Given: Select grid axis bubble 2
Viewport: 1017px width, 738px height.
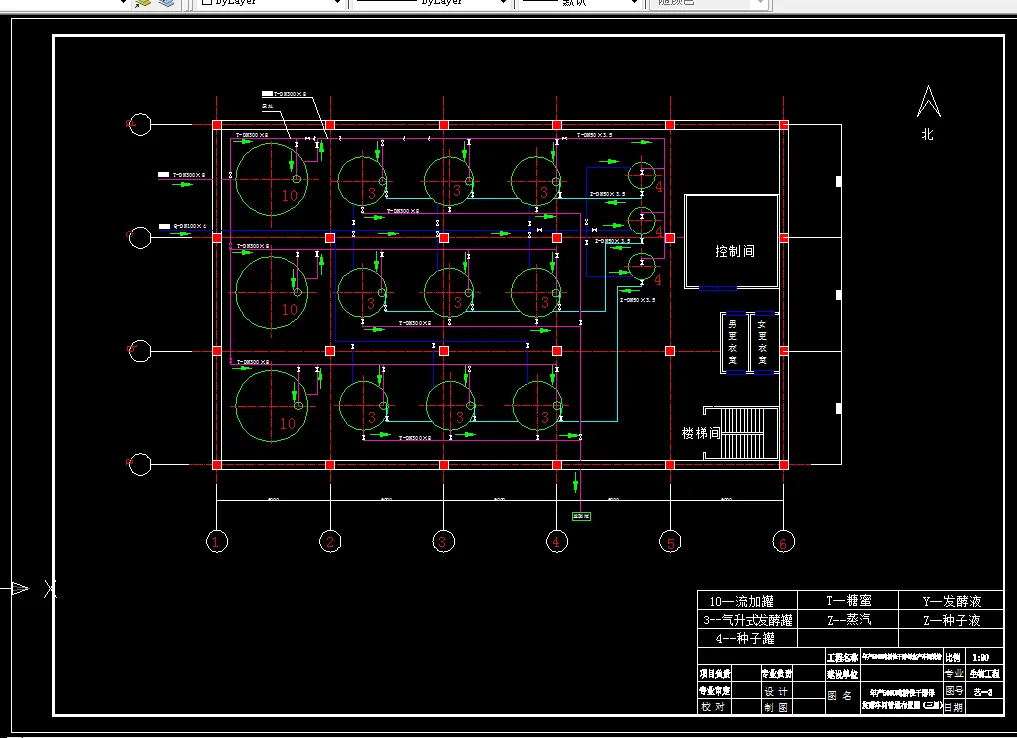Looking at the screenshot, I should tap(330, 541).
